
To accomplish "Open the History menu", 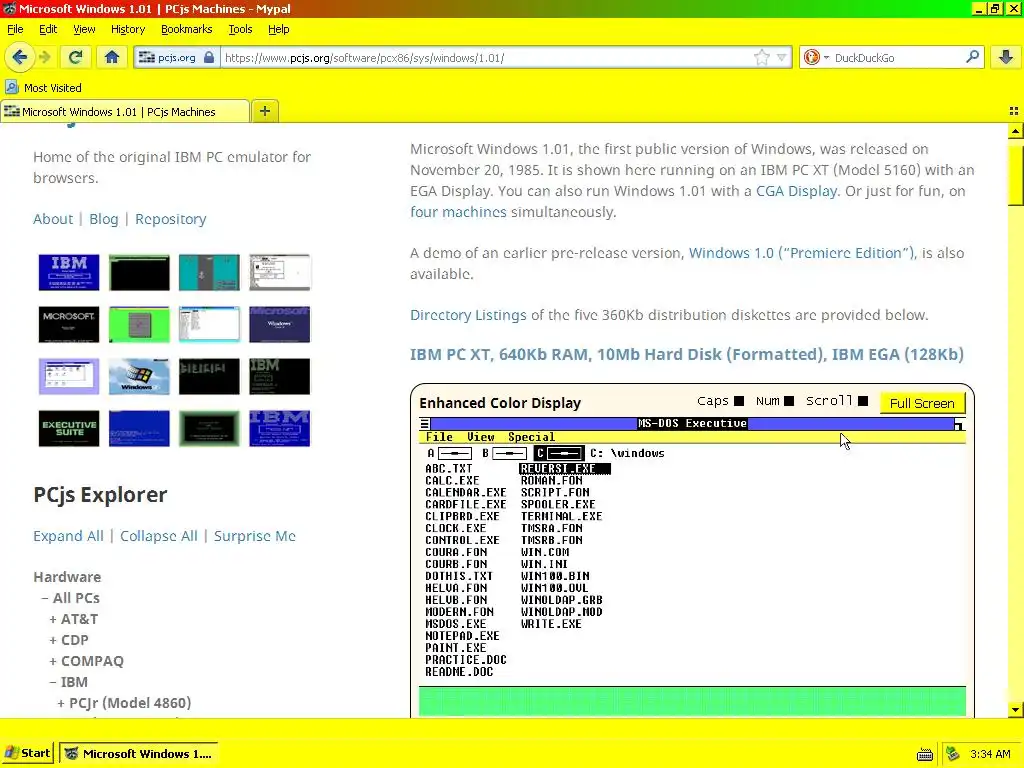I will pos(127,29).
